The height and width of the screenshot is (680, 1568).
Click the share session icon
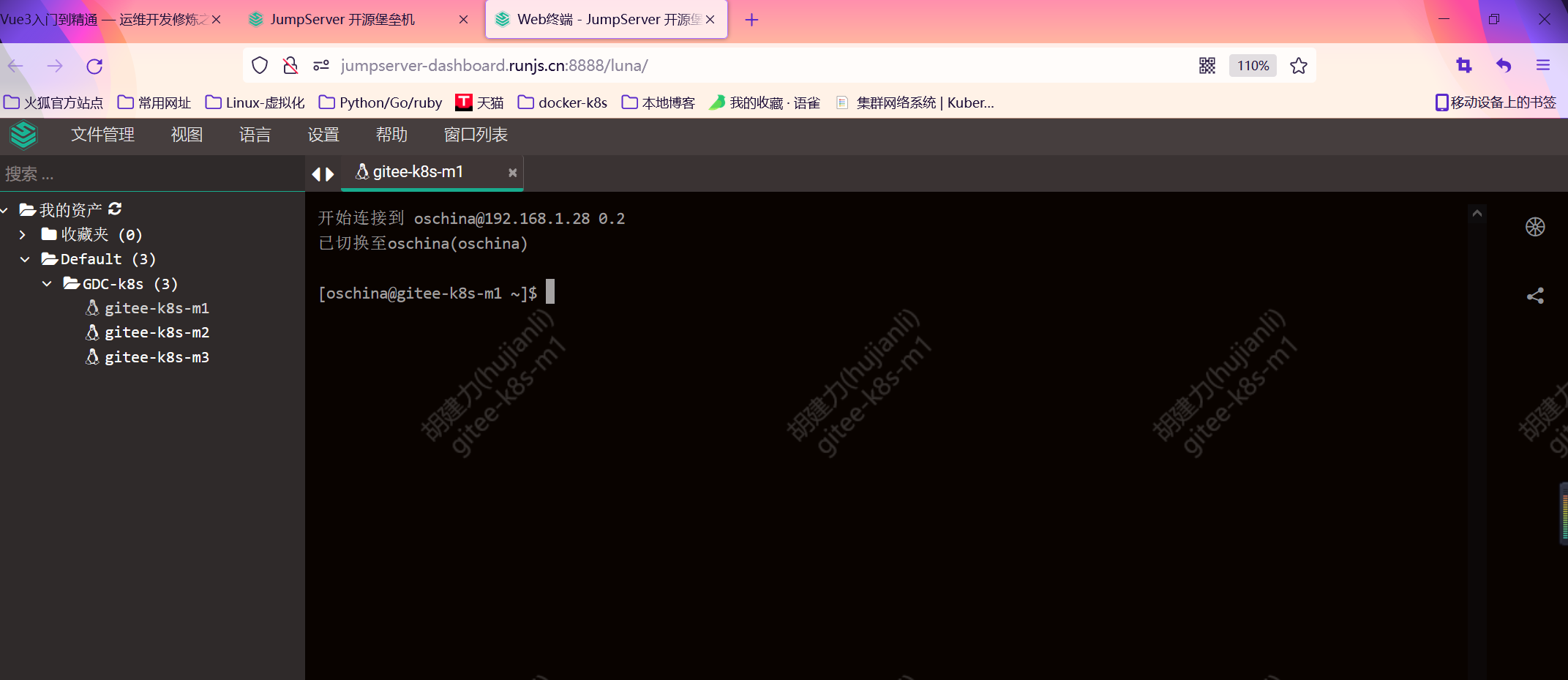coord(1535,296)
